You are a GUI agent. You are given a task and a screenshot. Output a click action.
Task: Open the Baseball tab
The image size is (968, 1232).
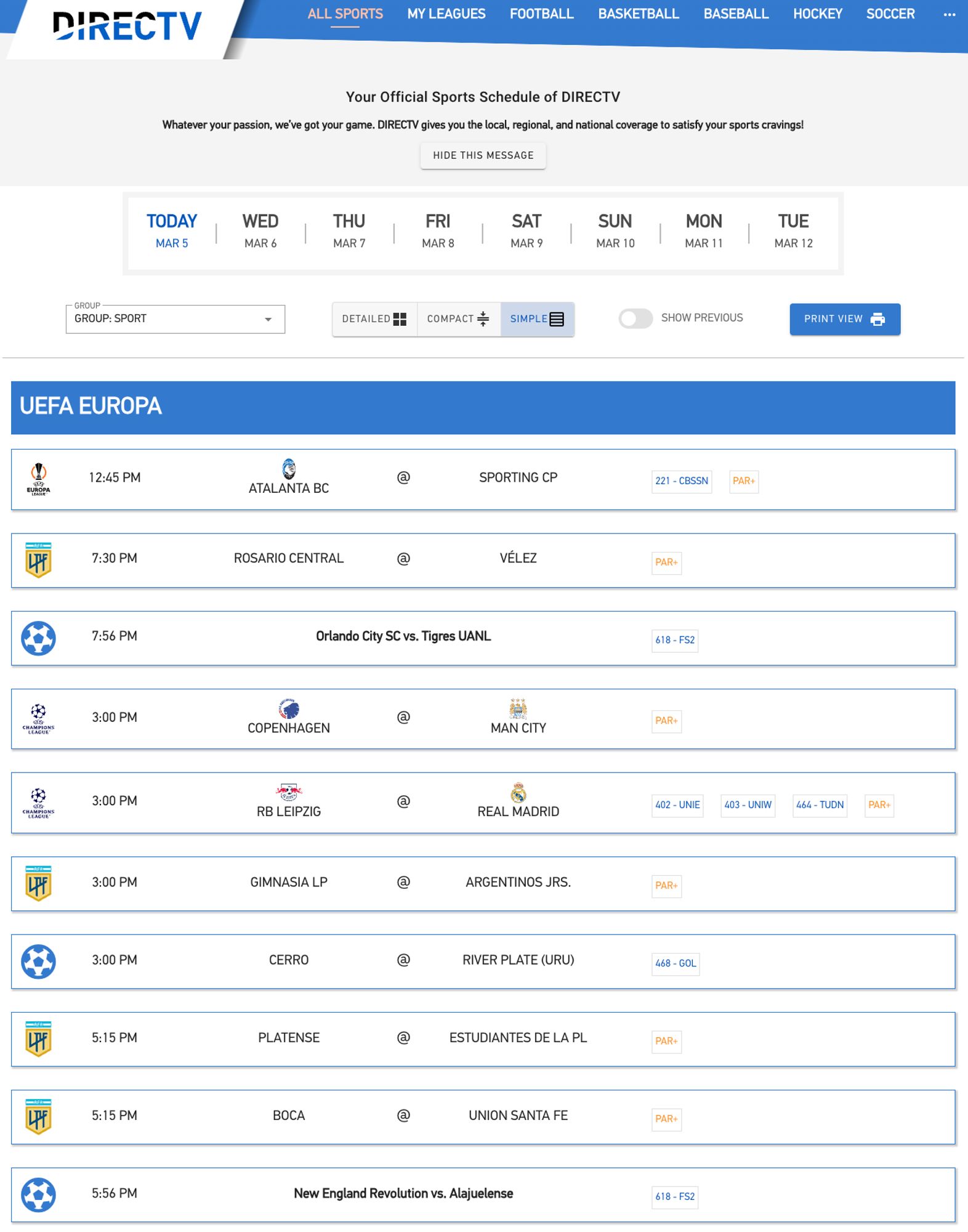pos(736,14)
